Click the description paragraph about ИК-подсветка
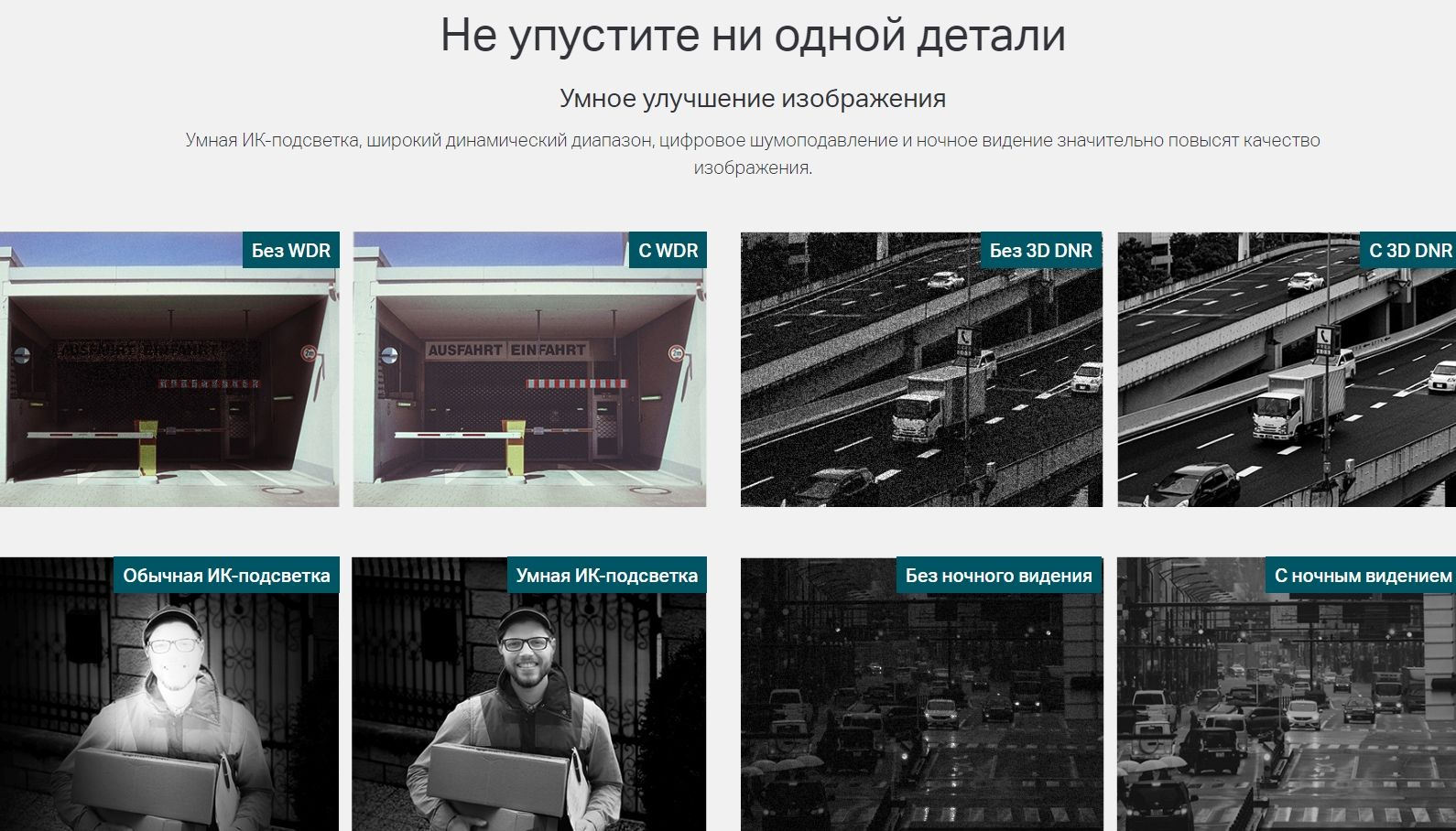Screen dimensions: 1456x831 point(753,154)
